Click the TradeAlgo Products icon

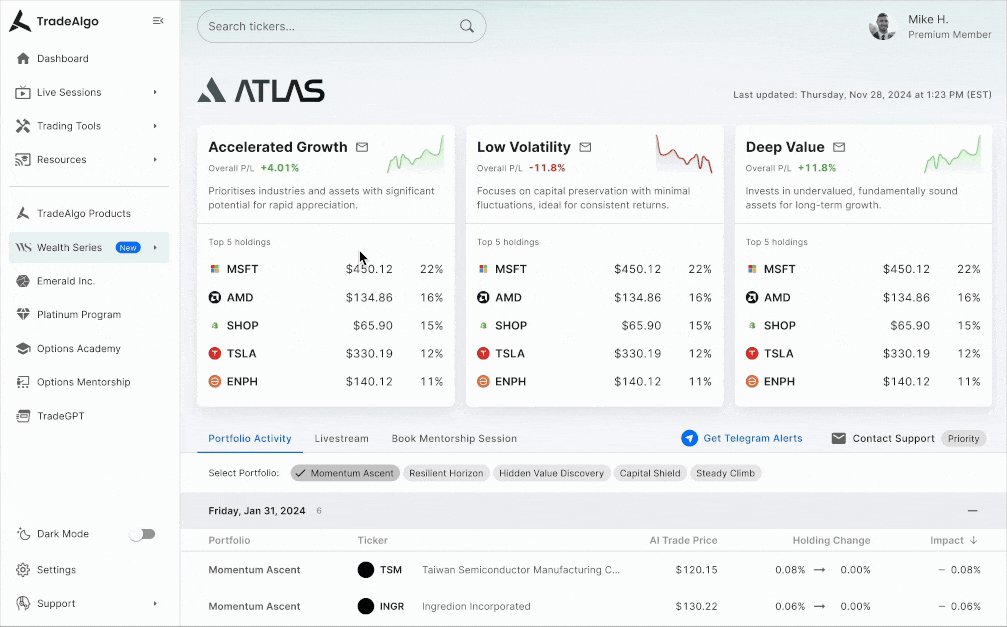(x=23, y=213)
